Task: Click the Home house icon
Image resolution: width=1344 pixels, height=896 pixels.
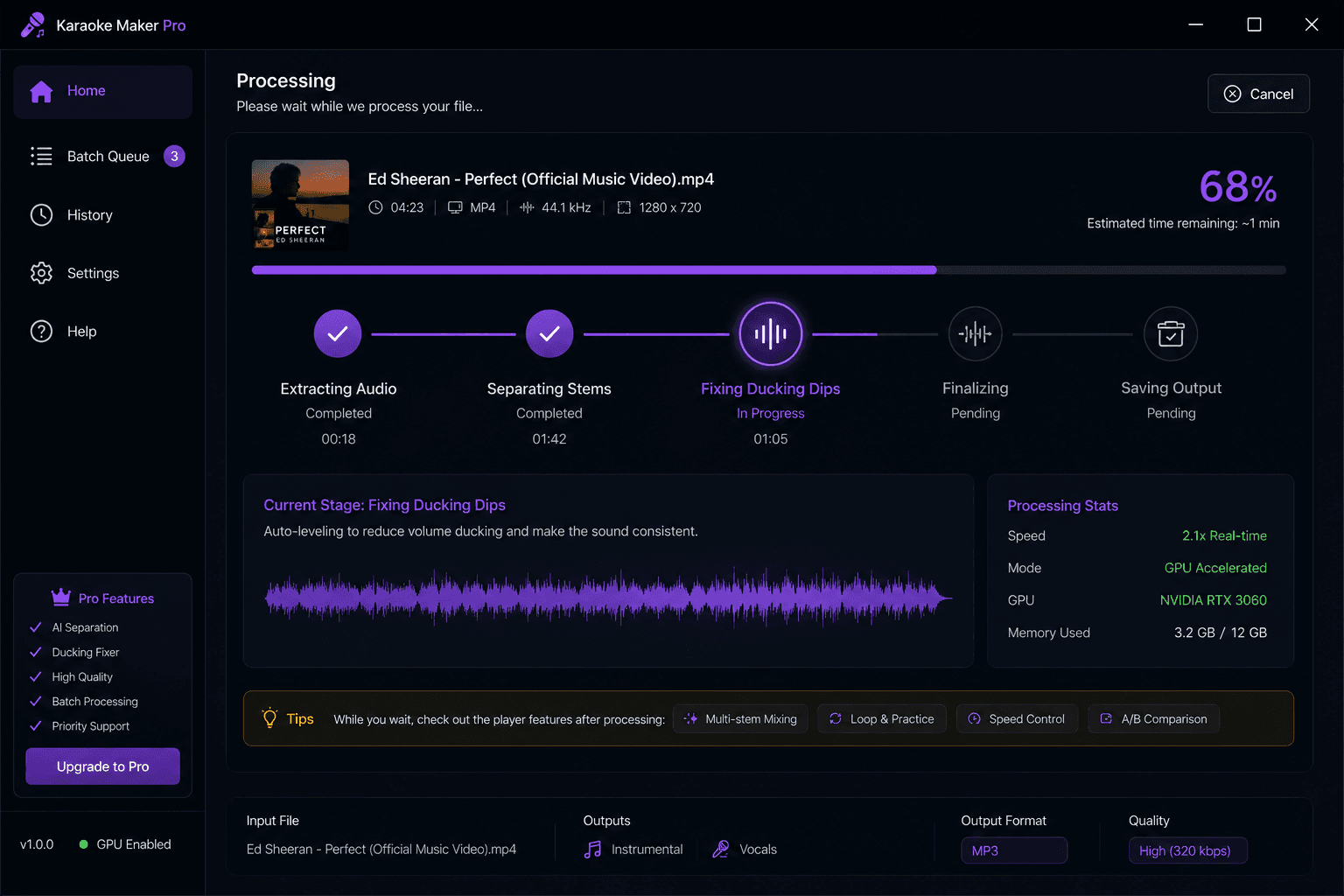Action: pos(41,91)
